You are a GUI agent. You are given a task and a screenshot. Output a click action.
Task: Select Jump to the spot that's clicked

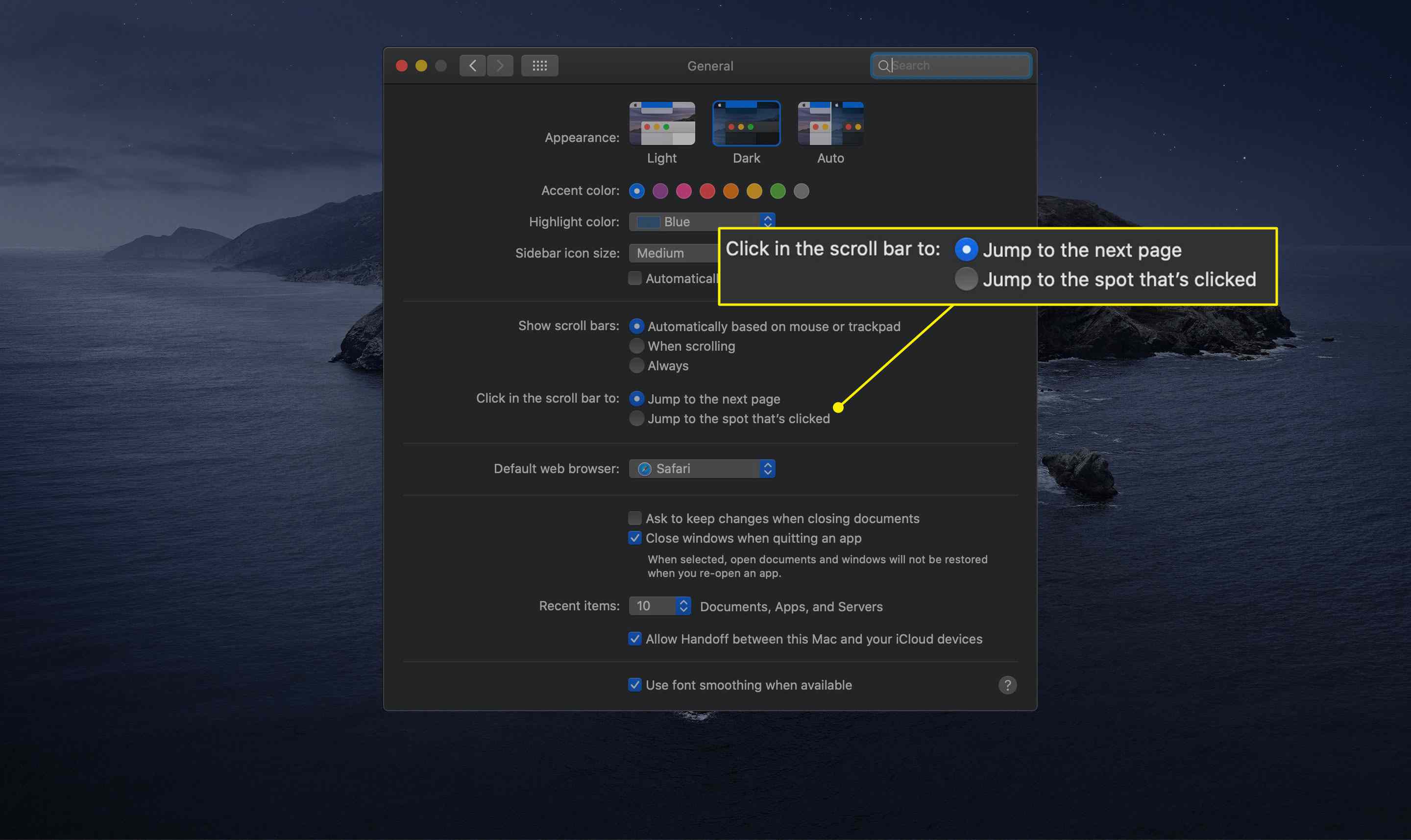635,418
